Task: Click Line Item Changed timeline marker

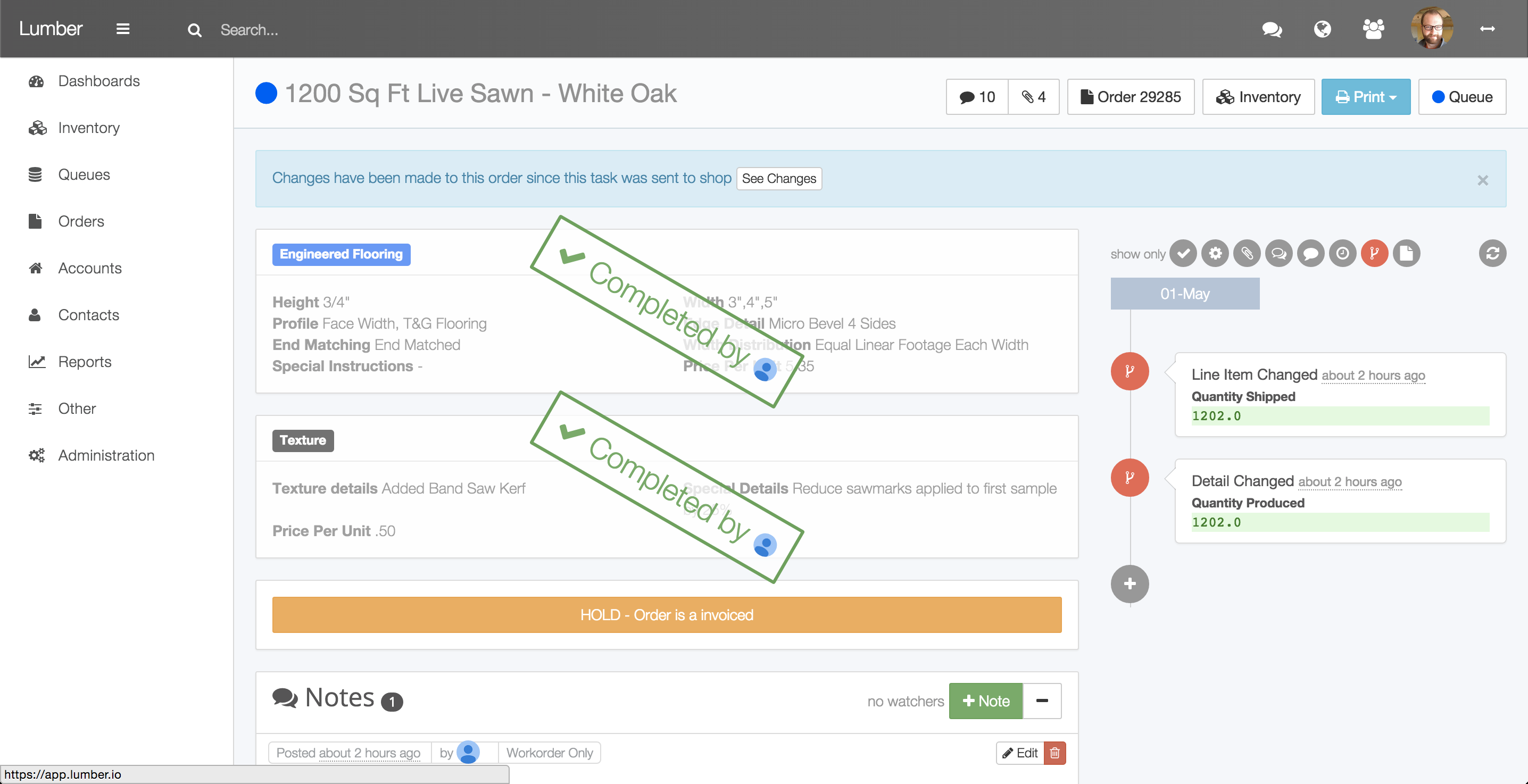Action: [x=1130, y=371]
